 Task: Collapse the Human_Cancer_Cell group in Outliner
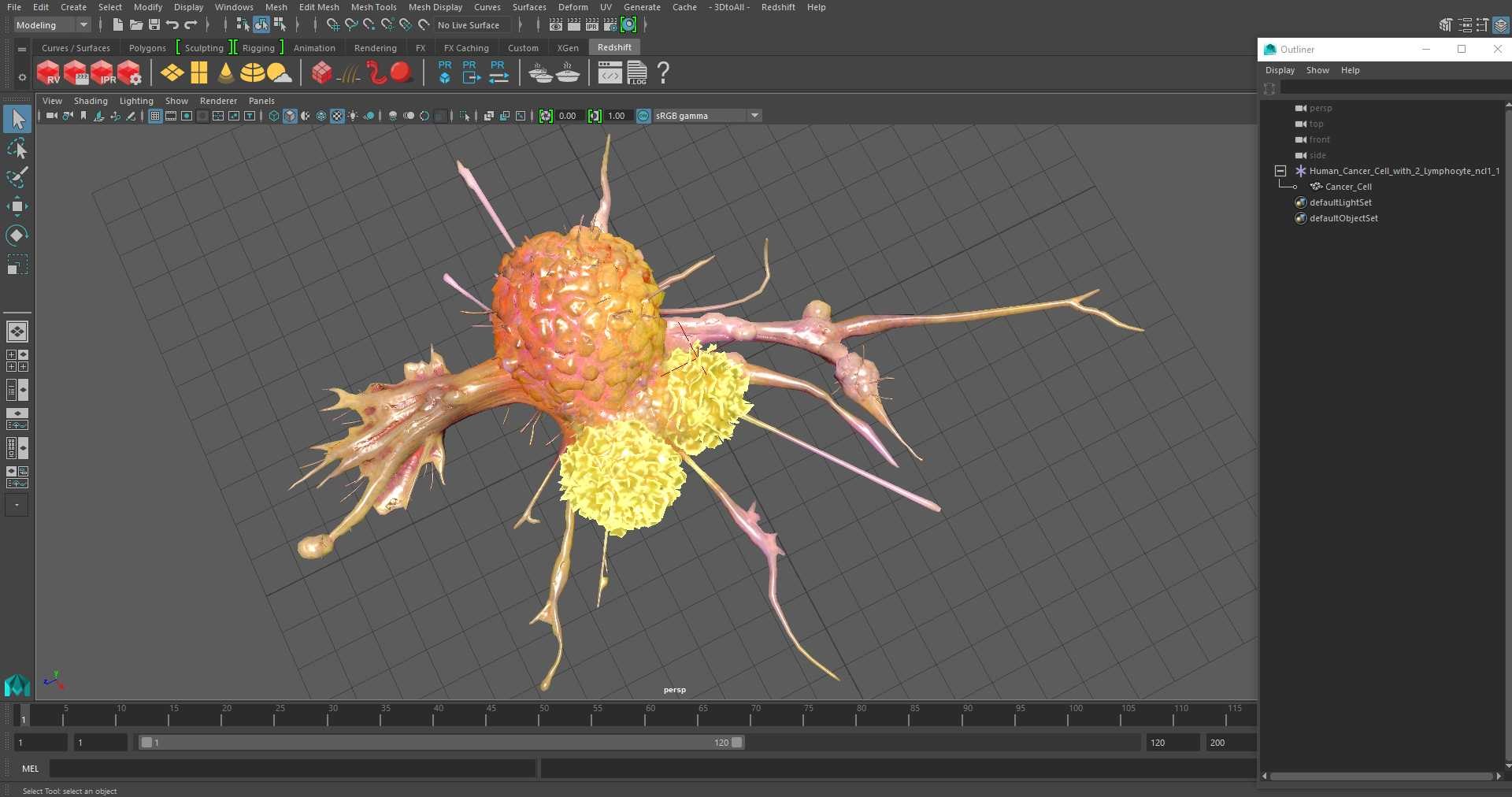click(1280, 171)
